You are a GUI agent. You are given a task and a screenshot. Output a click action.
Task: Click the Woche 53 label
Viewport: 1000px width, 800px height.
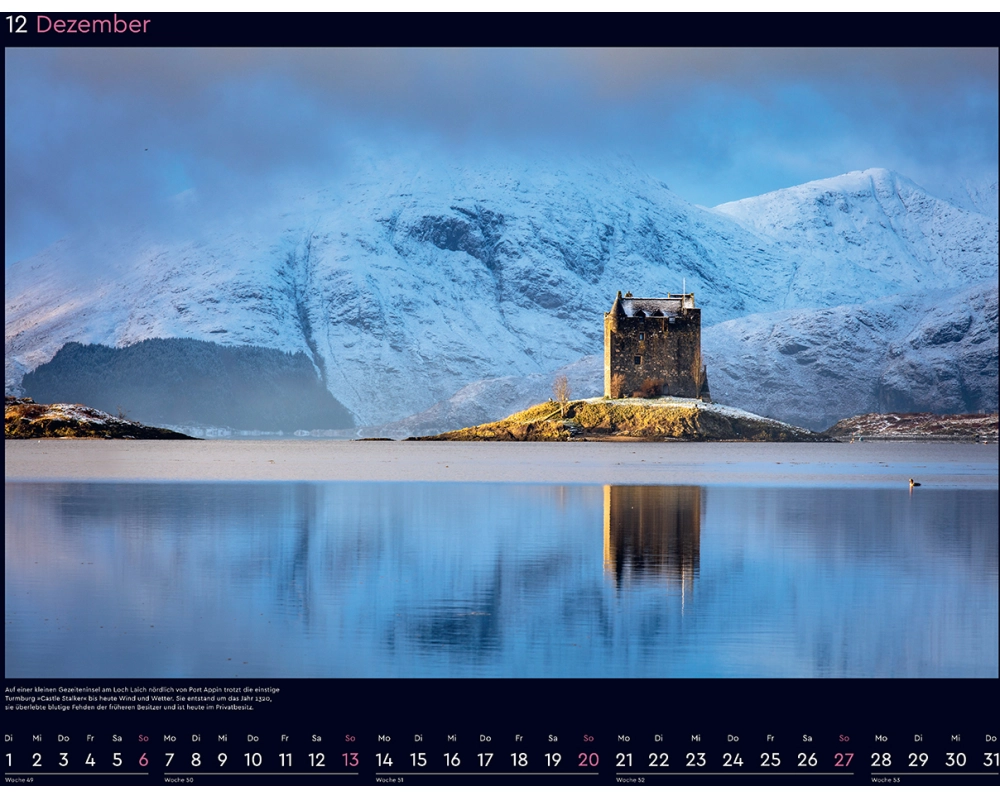click(x=885, y=780)
